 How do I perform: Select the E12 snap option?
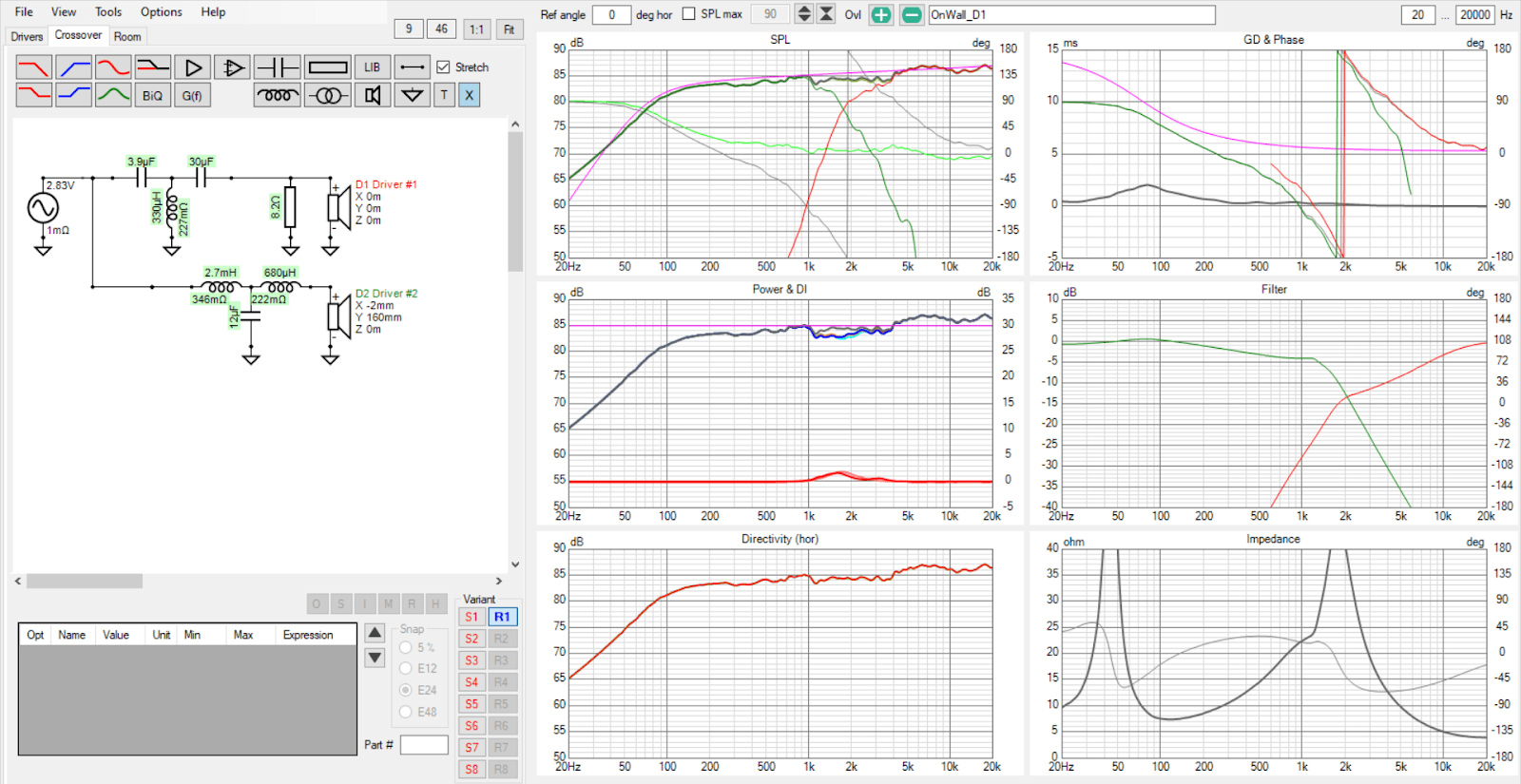pos(406,668)
